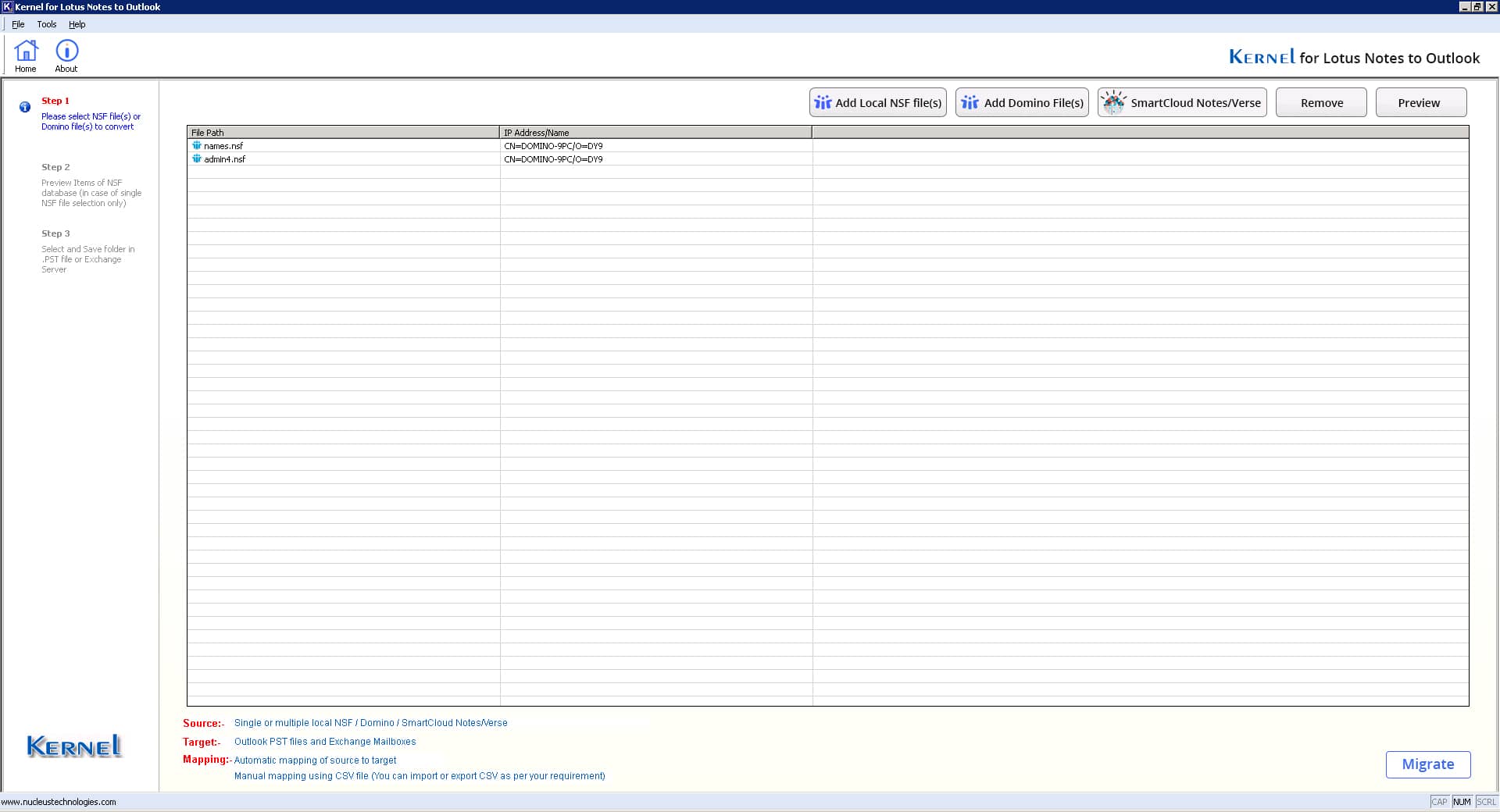Preview the selected NSF file
The image size is (1500, 812).
coord(1421,102)
